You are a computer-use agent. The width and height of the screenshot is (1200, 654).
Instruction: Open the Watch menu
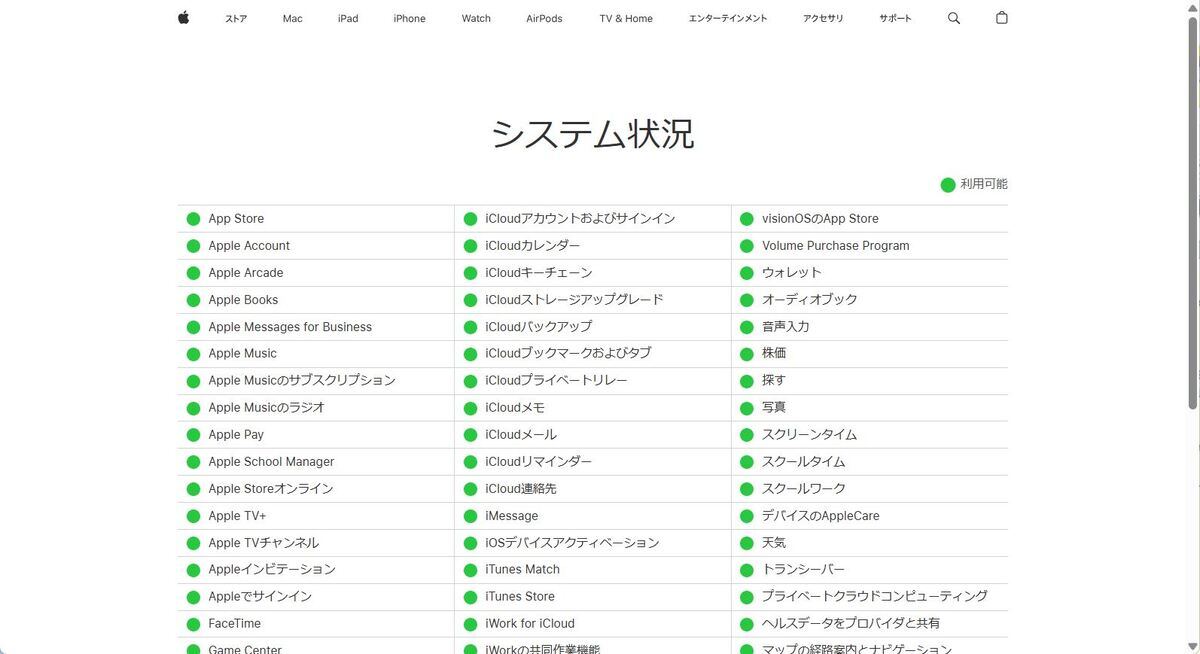[x=476, y=18]
